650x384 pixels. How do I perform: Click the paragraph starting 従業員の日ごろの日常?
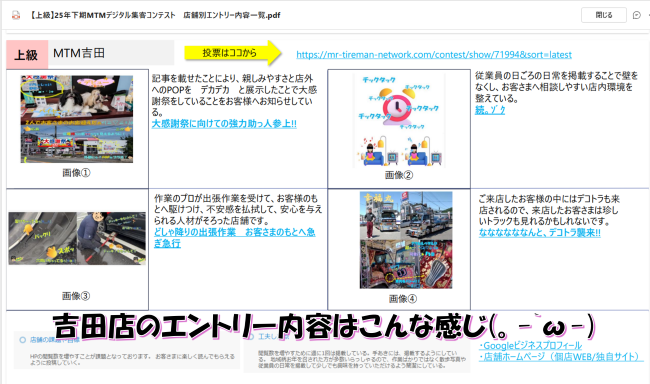(556, 87)
